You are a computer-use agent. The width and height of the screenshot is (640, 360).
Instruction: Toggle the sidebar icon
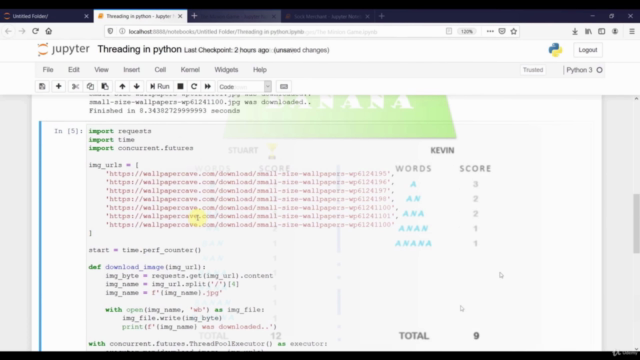point(602,31)
